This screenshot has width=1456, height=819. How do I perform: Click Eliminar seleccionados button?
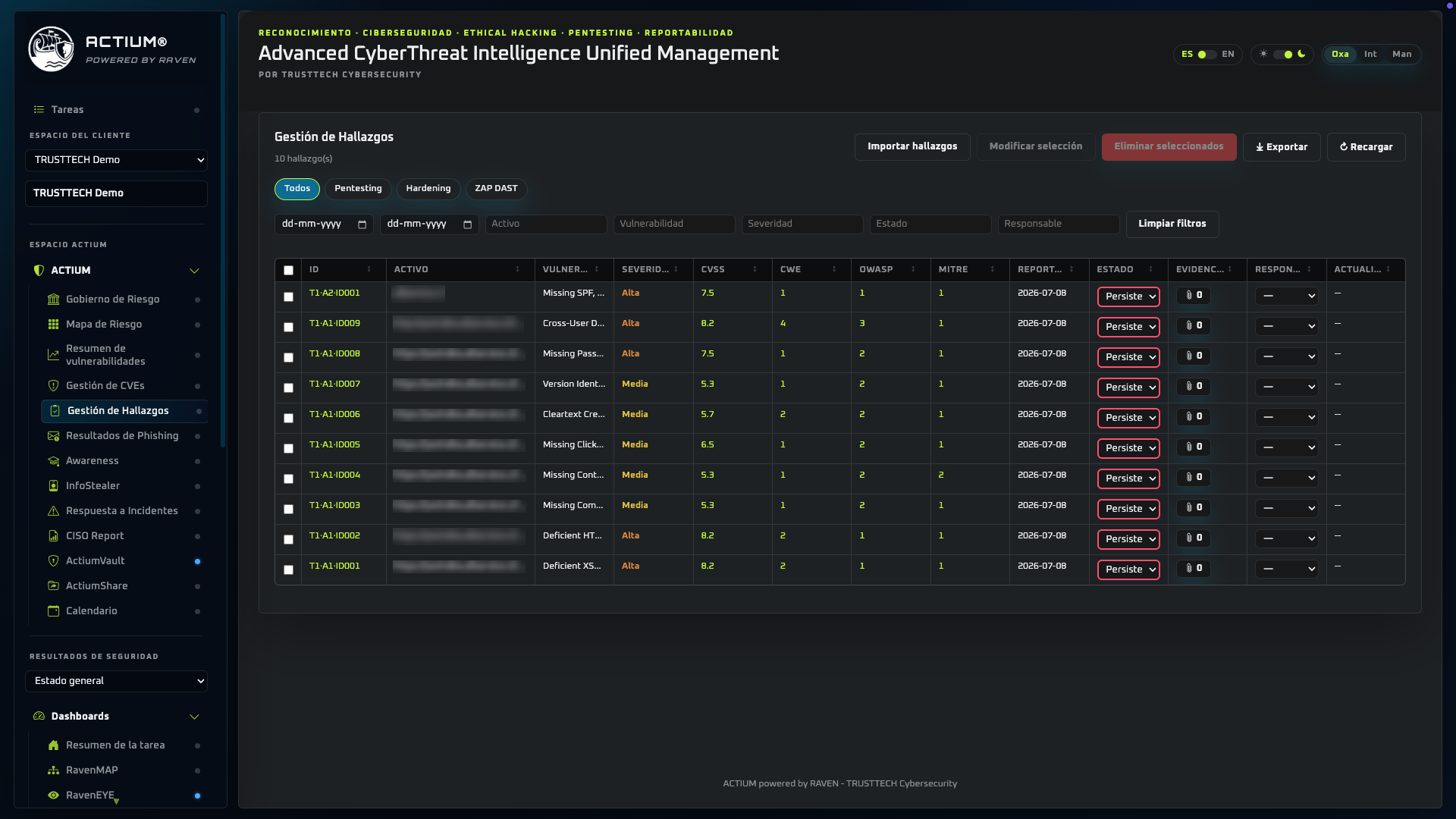coord(1169,147)
